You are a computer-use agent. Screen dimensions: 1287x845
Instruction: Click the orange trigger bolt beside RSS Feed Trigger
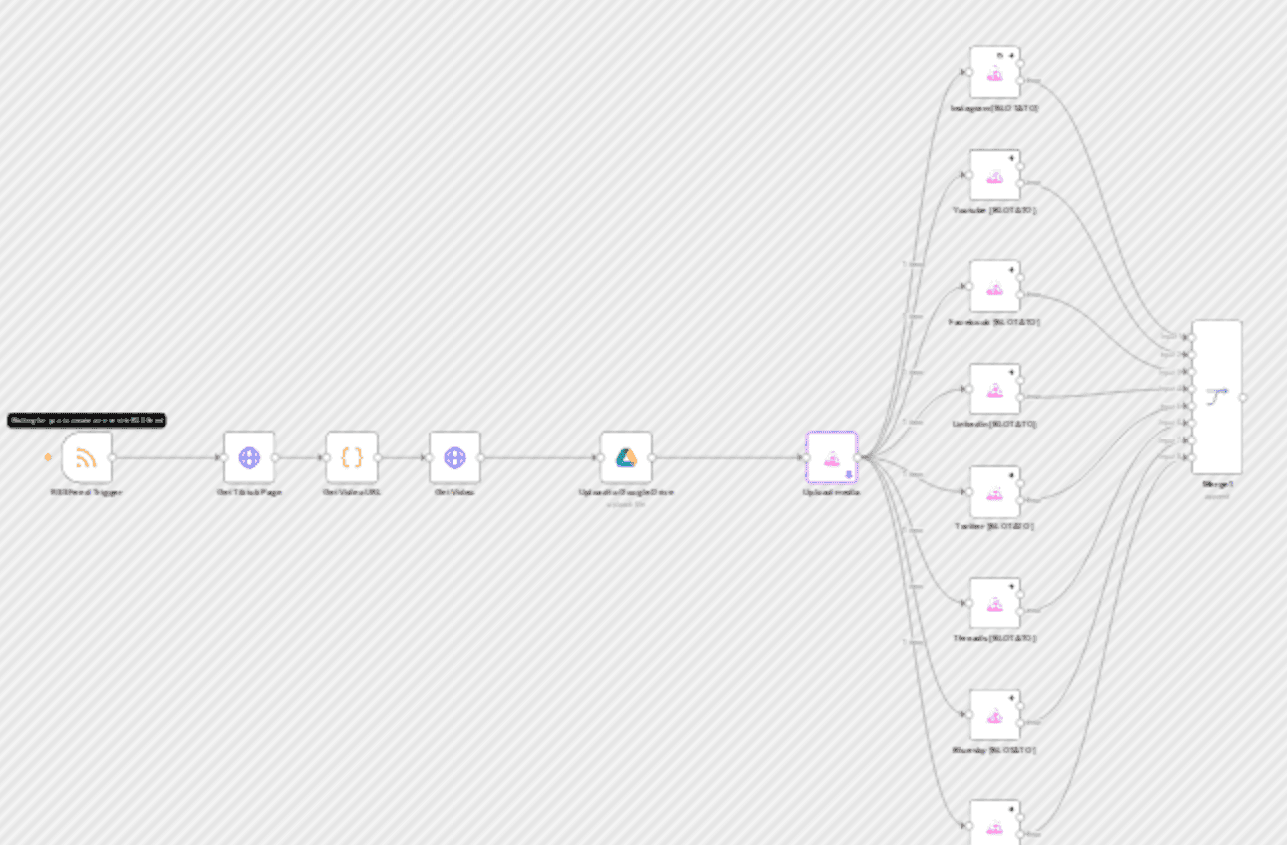click(48, 457)
